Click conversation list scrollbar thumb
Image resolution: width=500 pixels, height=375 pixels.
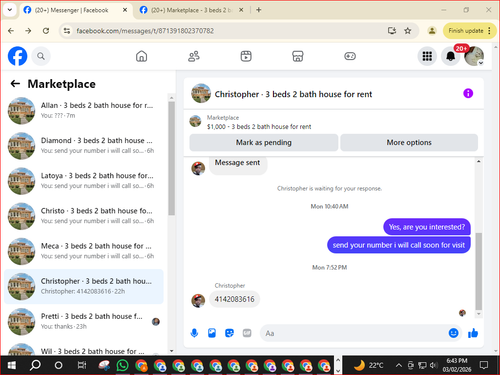coord(171,158)
